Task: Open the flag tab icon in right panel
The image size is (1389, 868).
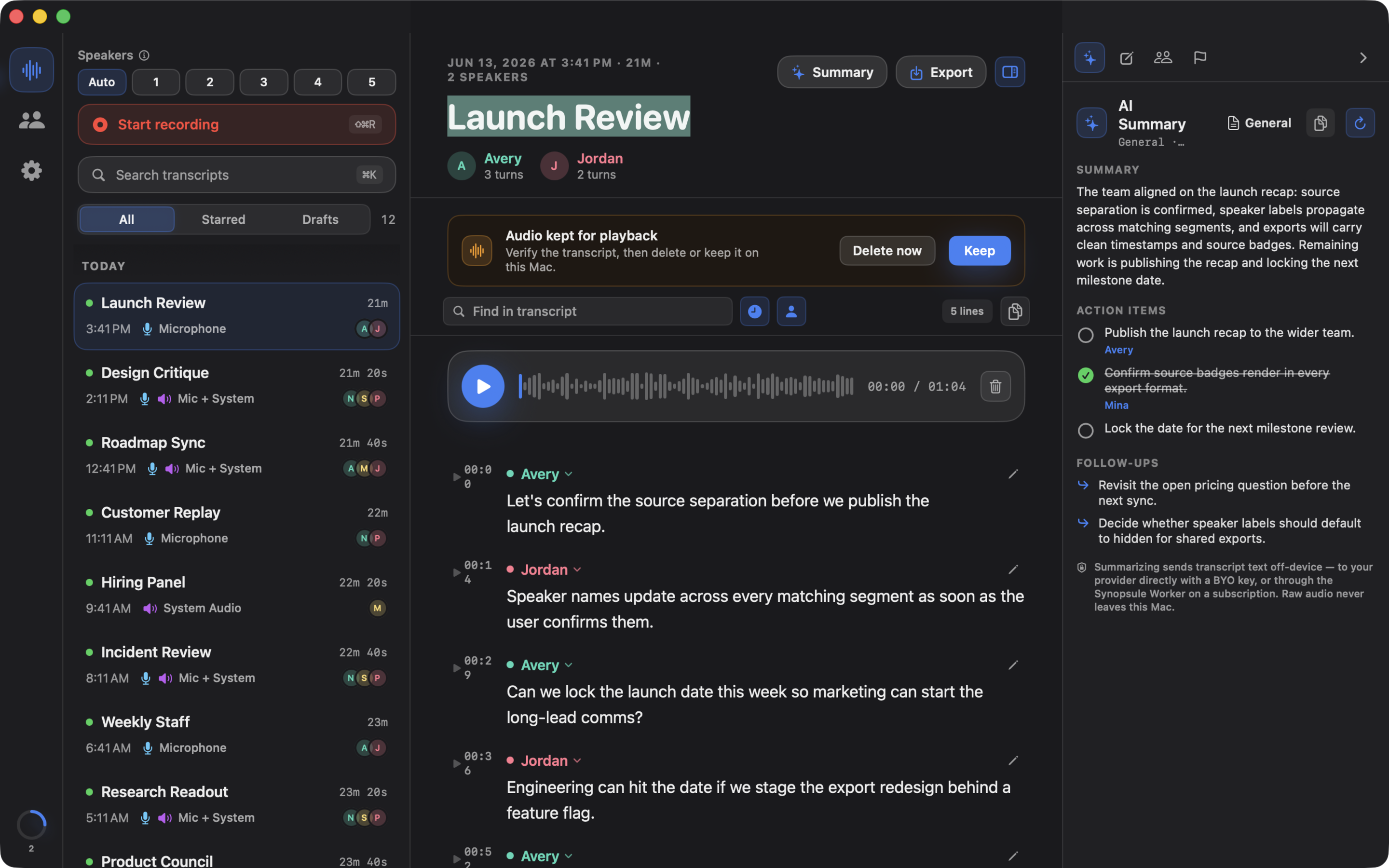Action: 1199,57
